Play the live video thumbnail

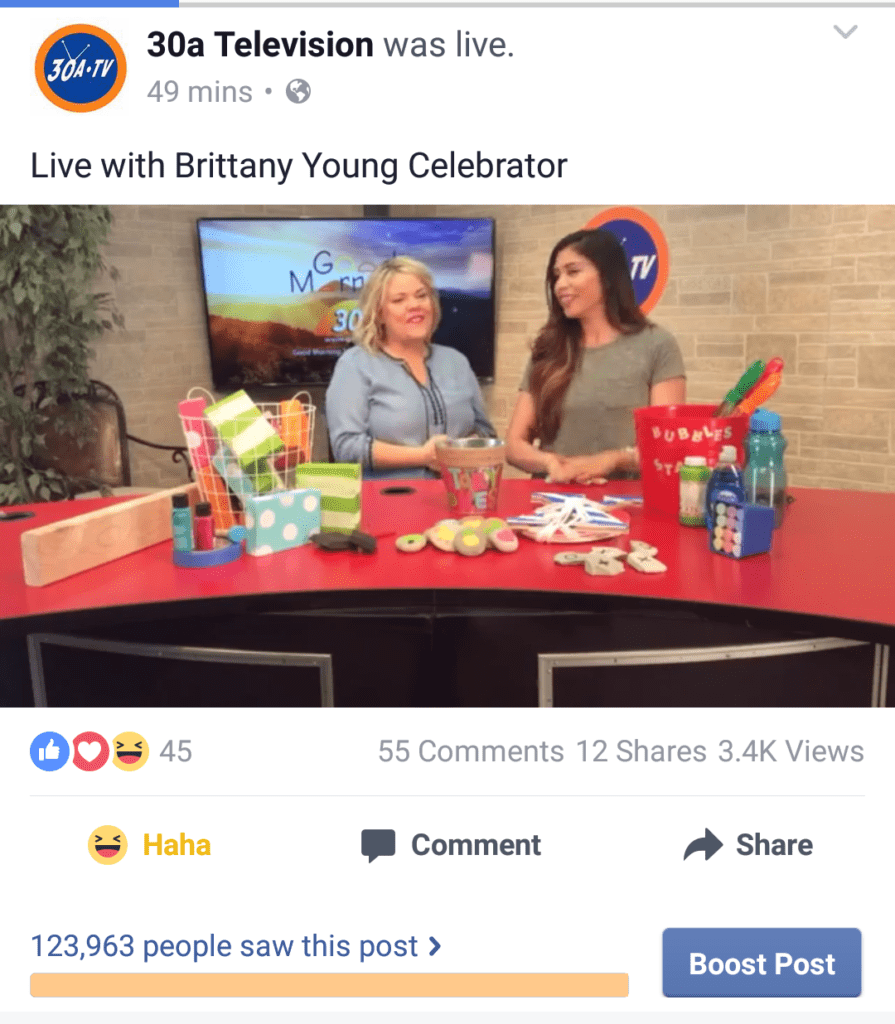pyautogui.click(x=448, y=456)
